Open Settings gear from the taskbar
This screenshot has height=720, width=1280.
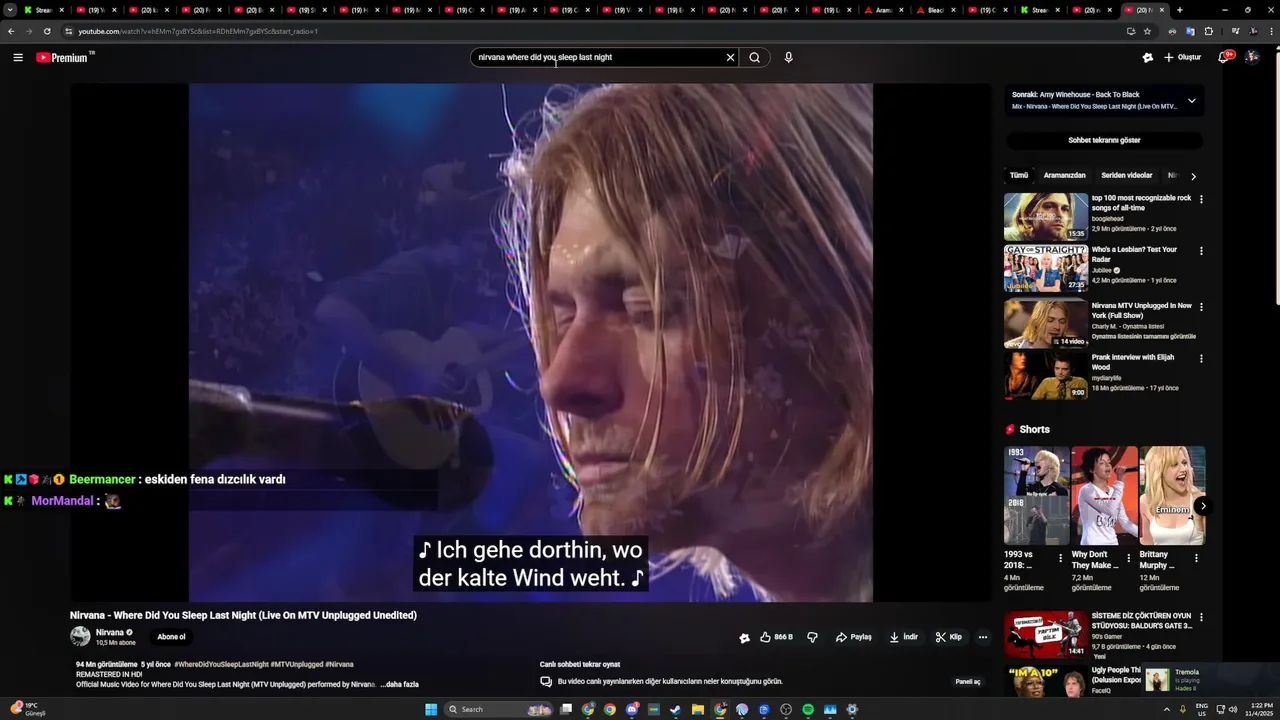pyautogui.click(x=852, y=709)
